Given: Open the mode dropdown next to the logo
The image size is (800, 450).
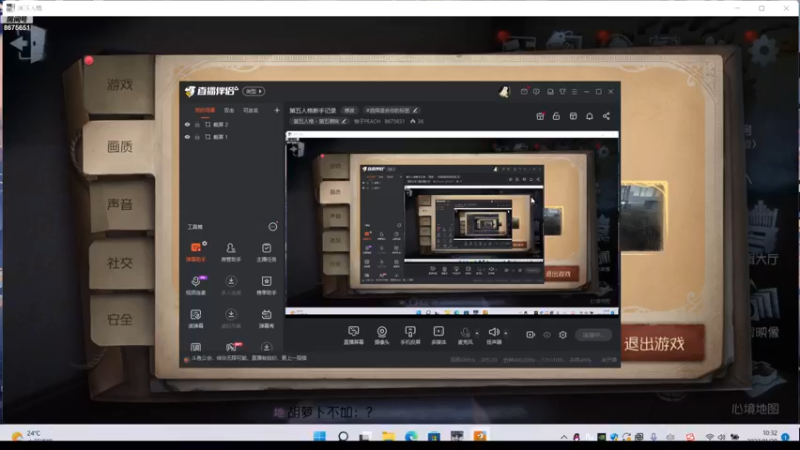Looking at the screenshot, I should coord(254,91).
